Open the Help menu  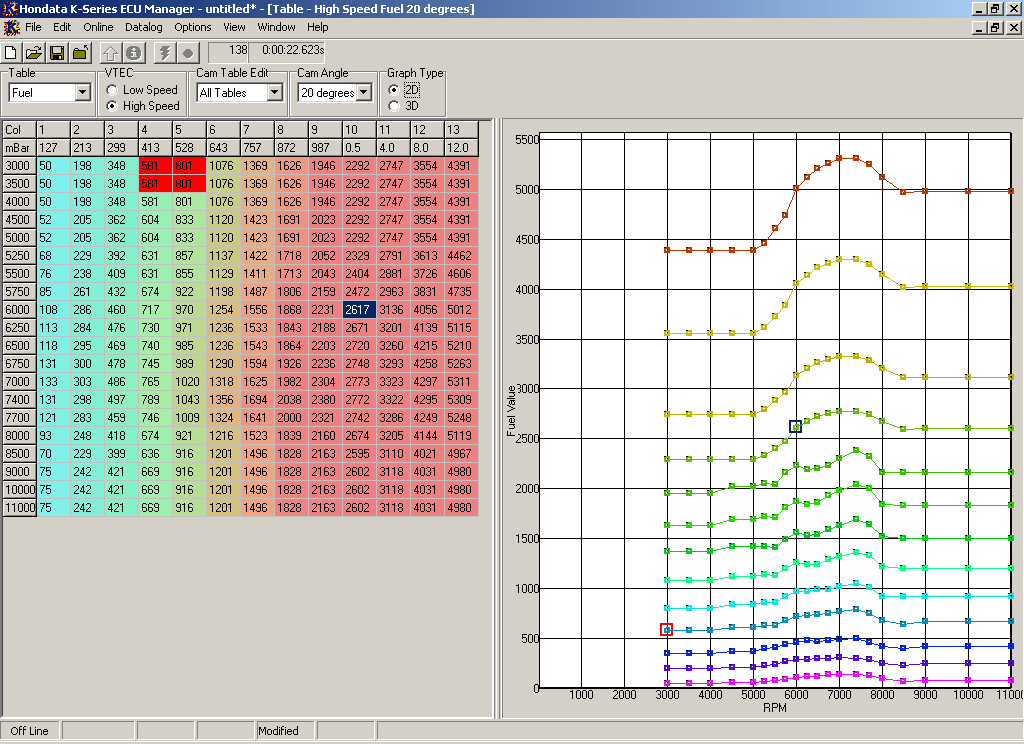point(318,27)
